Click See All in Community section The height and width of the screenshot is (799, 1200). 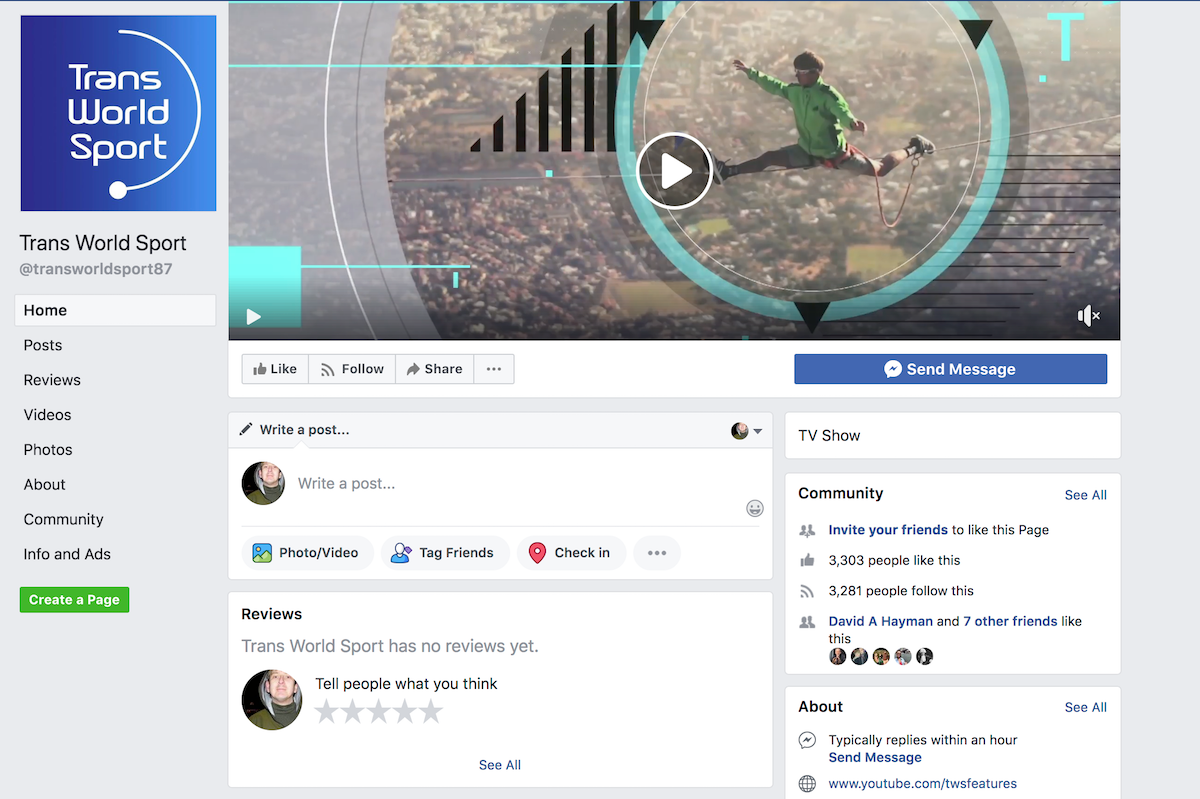coord(1085,495)
